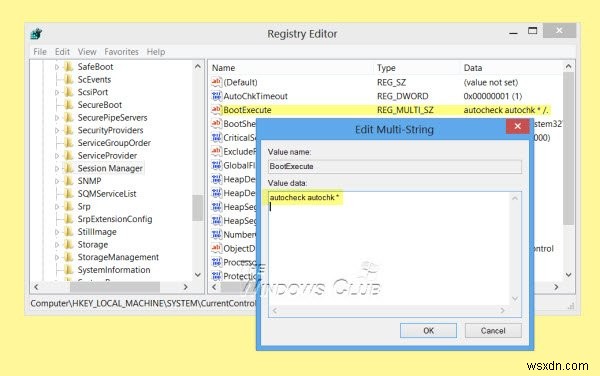Select the ScEvents tree label

(x=94, y=80)
